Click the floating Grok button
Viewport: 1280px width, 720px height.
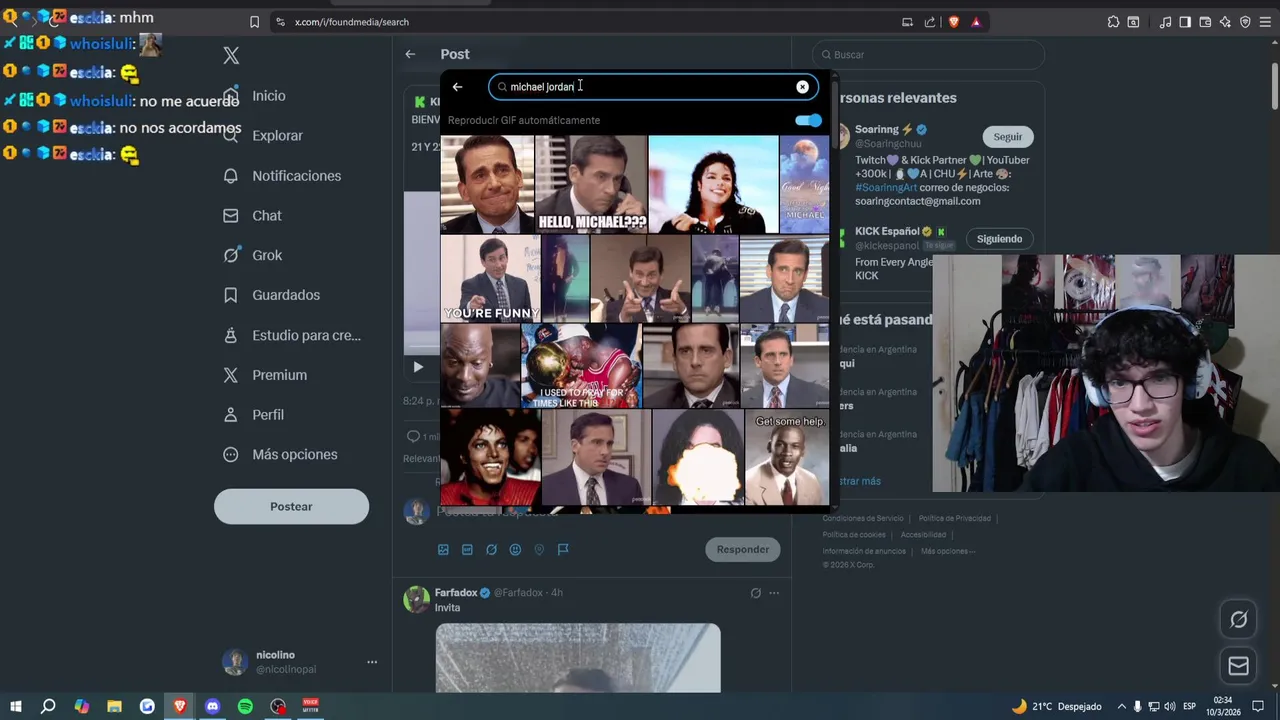[x=1238, y=620]
